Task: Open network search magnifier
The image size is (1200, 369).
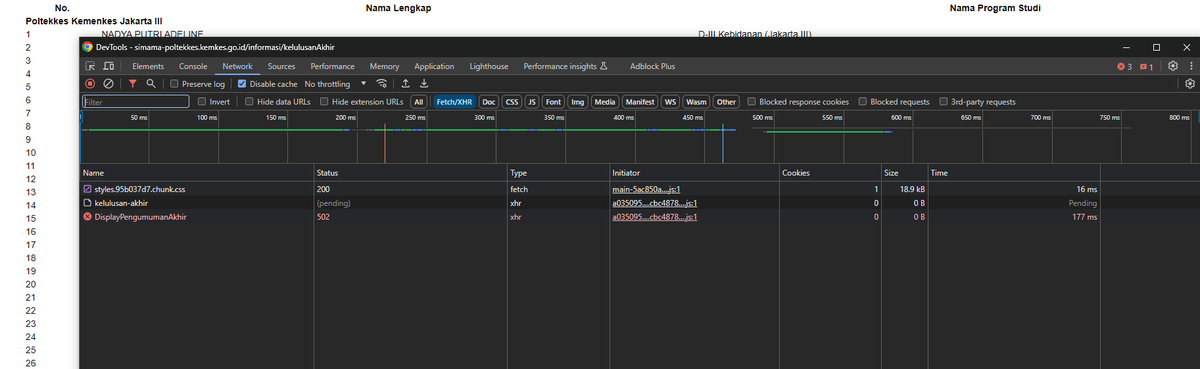Action: coord(150,84)
